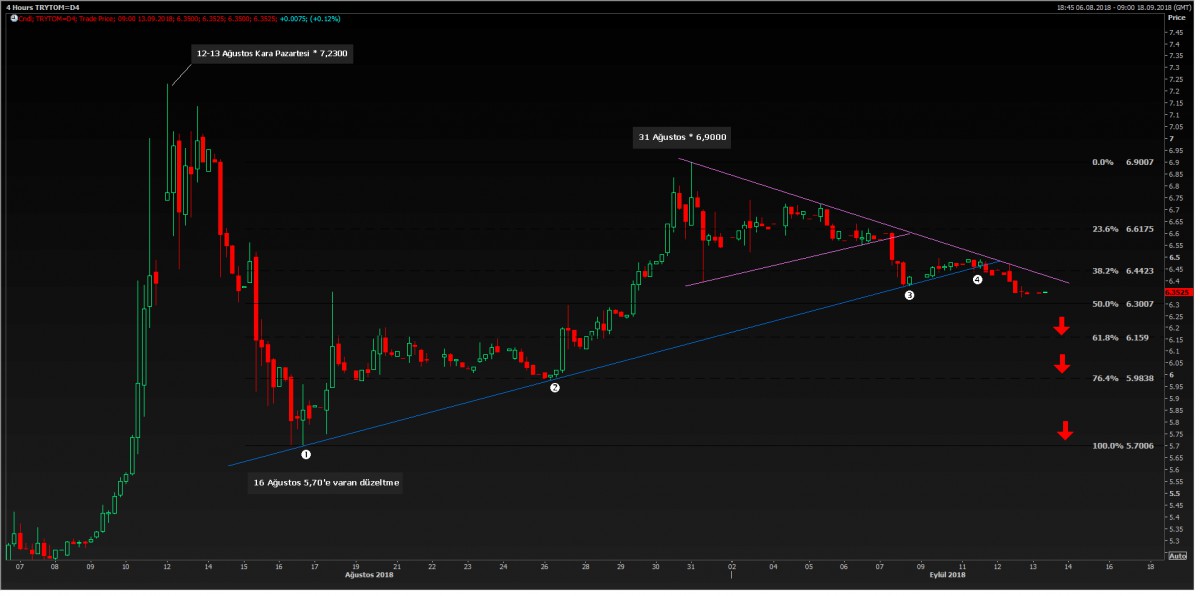Click the circled number 2 trendline marker
The image size is (1200, 596).
(554, 388)
